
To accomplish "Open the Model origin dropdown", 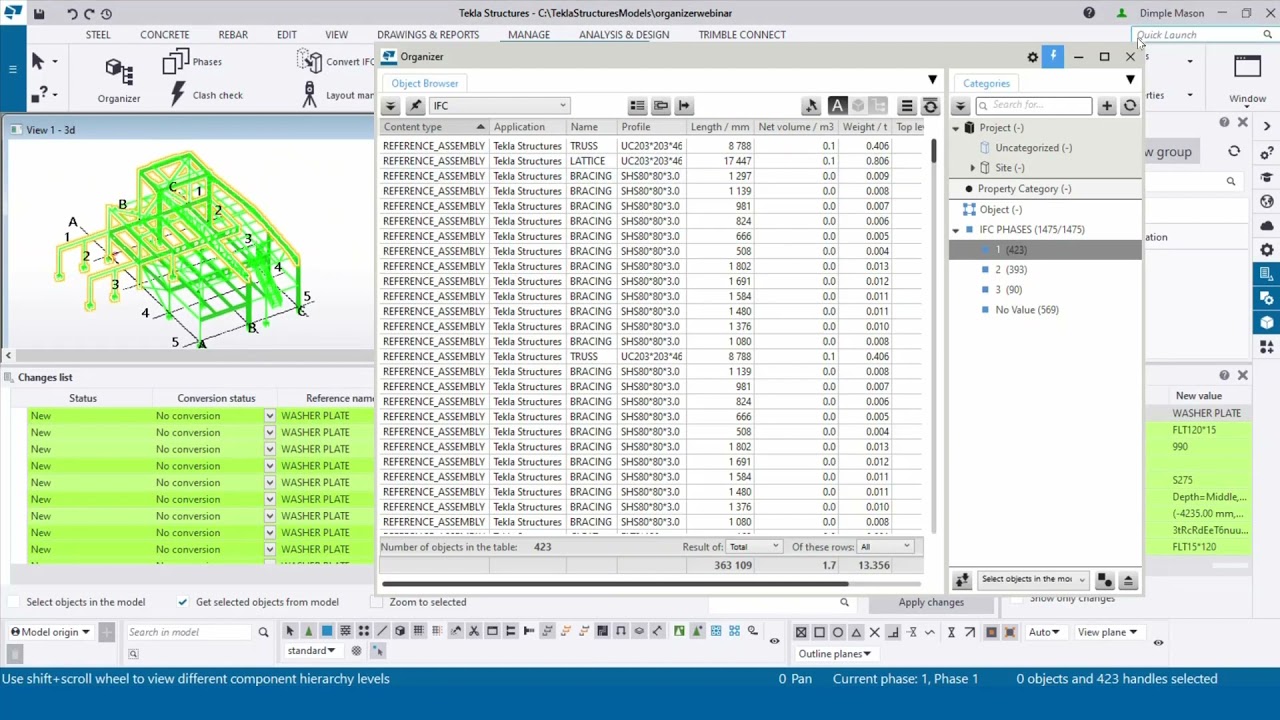I will click(x=50, y=632).
